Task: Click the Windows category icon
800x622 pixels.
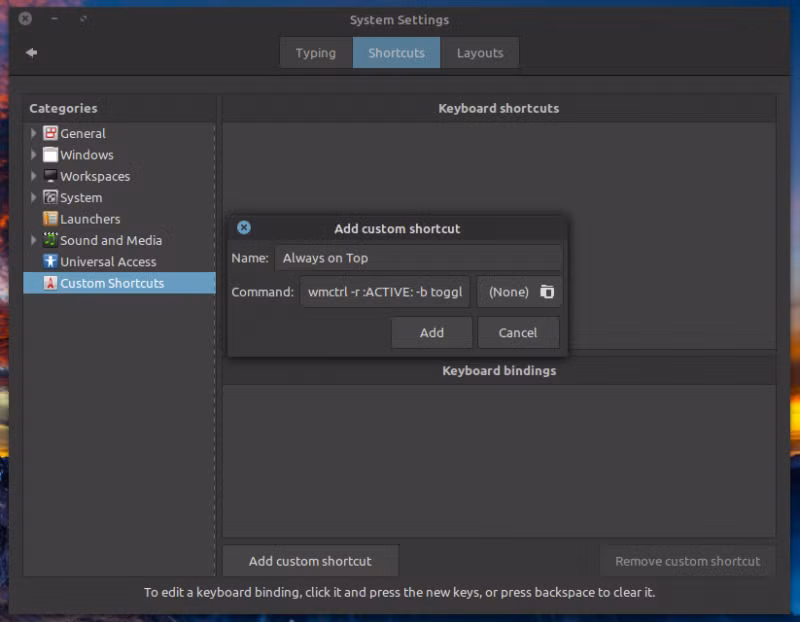Action: point(50,155)
